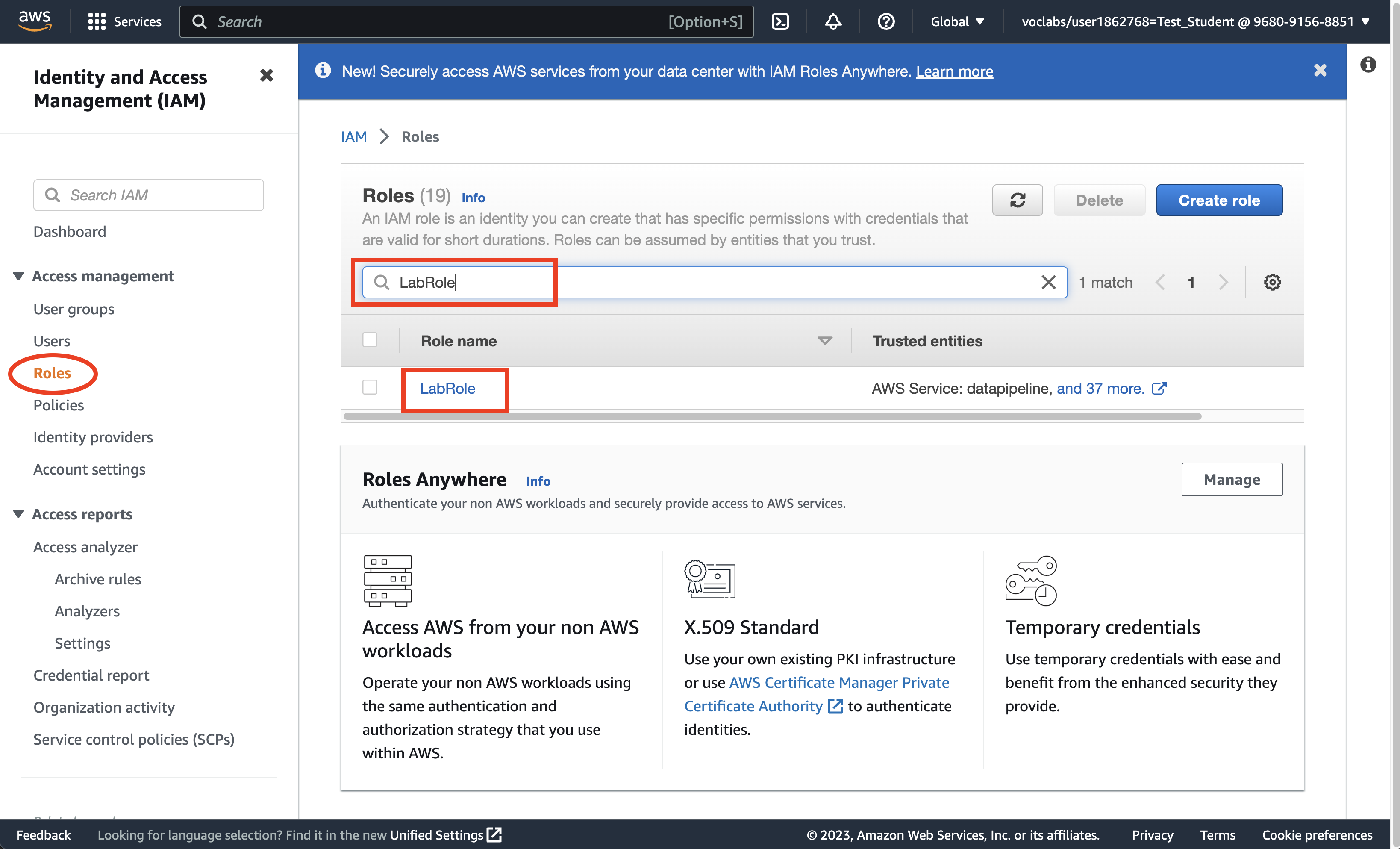Screen dimensions: 1400x849
Task: Refresh the roles list
Action: click(1017, 200)
